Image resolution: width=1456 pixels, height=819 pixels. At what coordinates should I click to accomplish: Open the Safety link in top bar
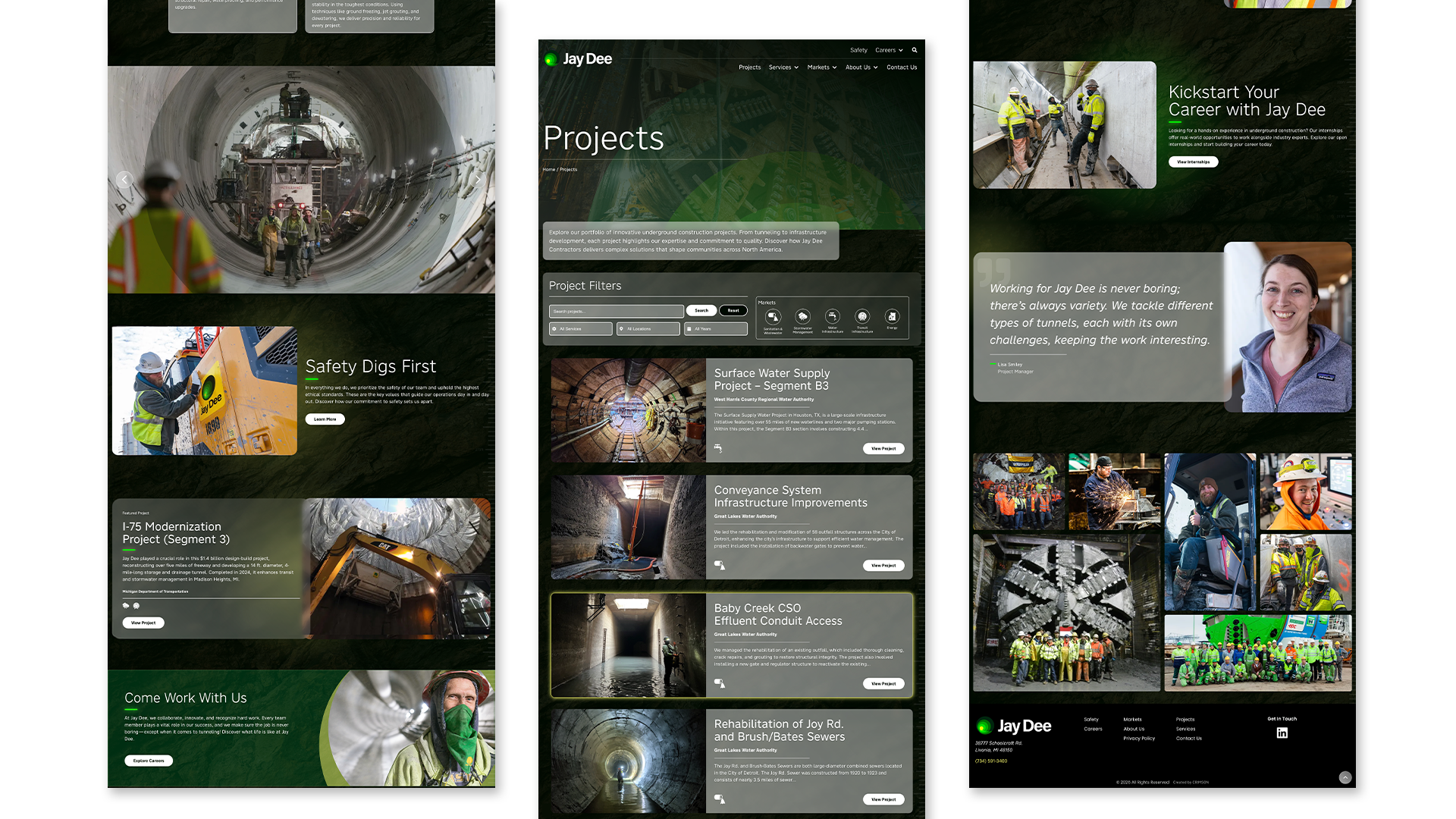point(858,50)
